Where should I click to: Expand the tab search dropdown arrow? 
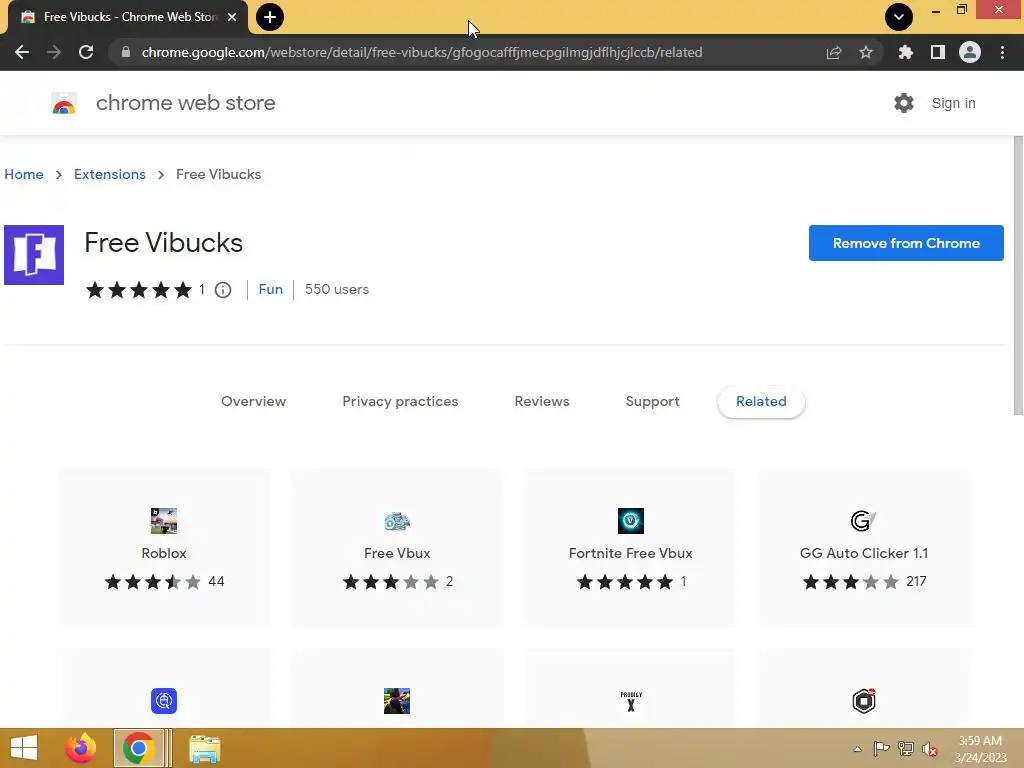[899, 17]
